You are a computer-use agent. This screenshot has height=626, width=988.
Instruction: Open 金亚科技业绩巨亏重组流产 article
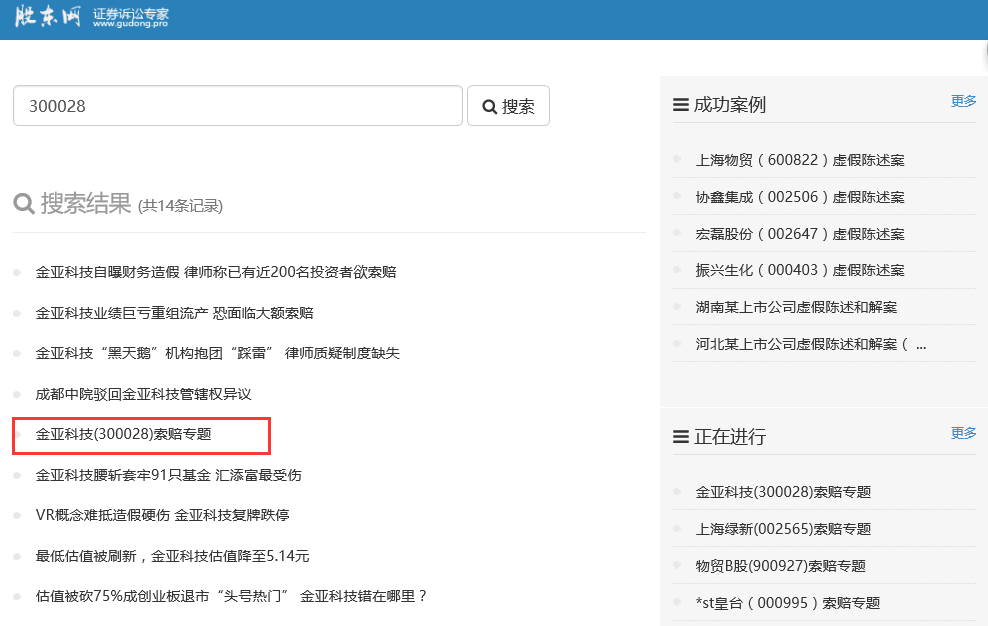(x=174, y=313)
